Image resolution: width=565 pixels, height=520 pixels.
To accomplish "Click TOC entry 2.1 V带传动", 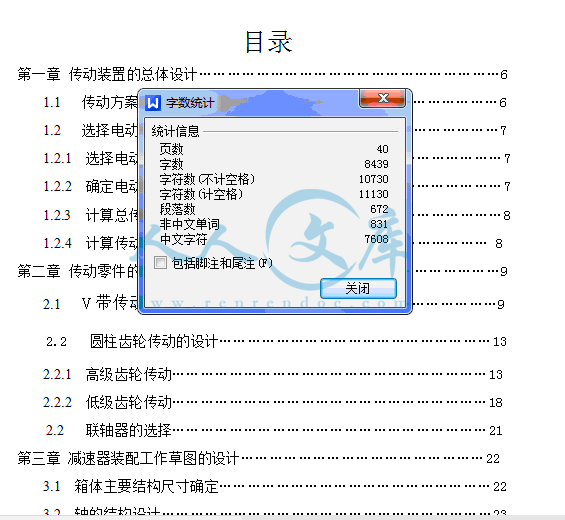I will (x=90, y=303).
